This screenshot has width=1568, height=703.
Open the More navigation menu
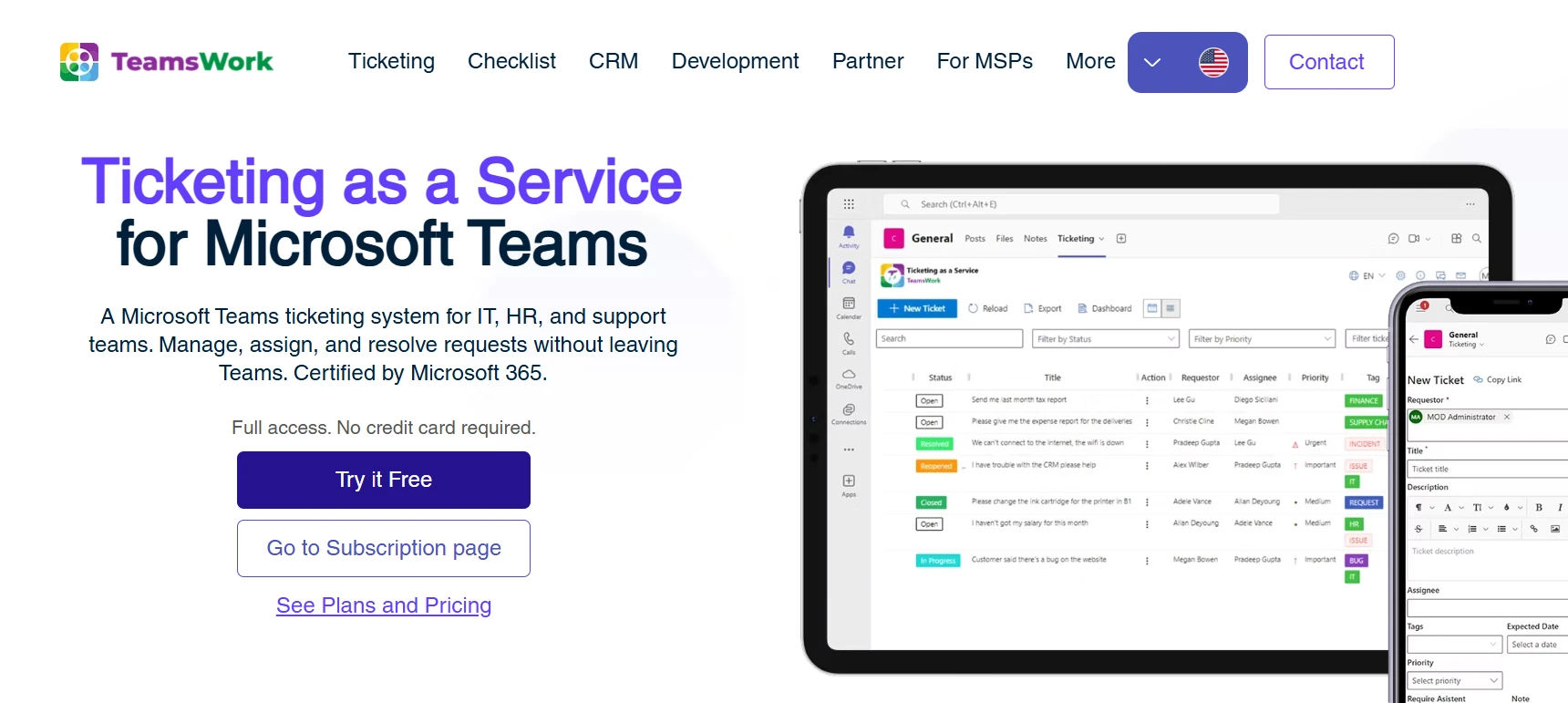coord(1090,61)
